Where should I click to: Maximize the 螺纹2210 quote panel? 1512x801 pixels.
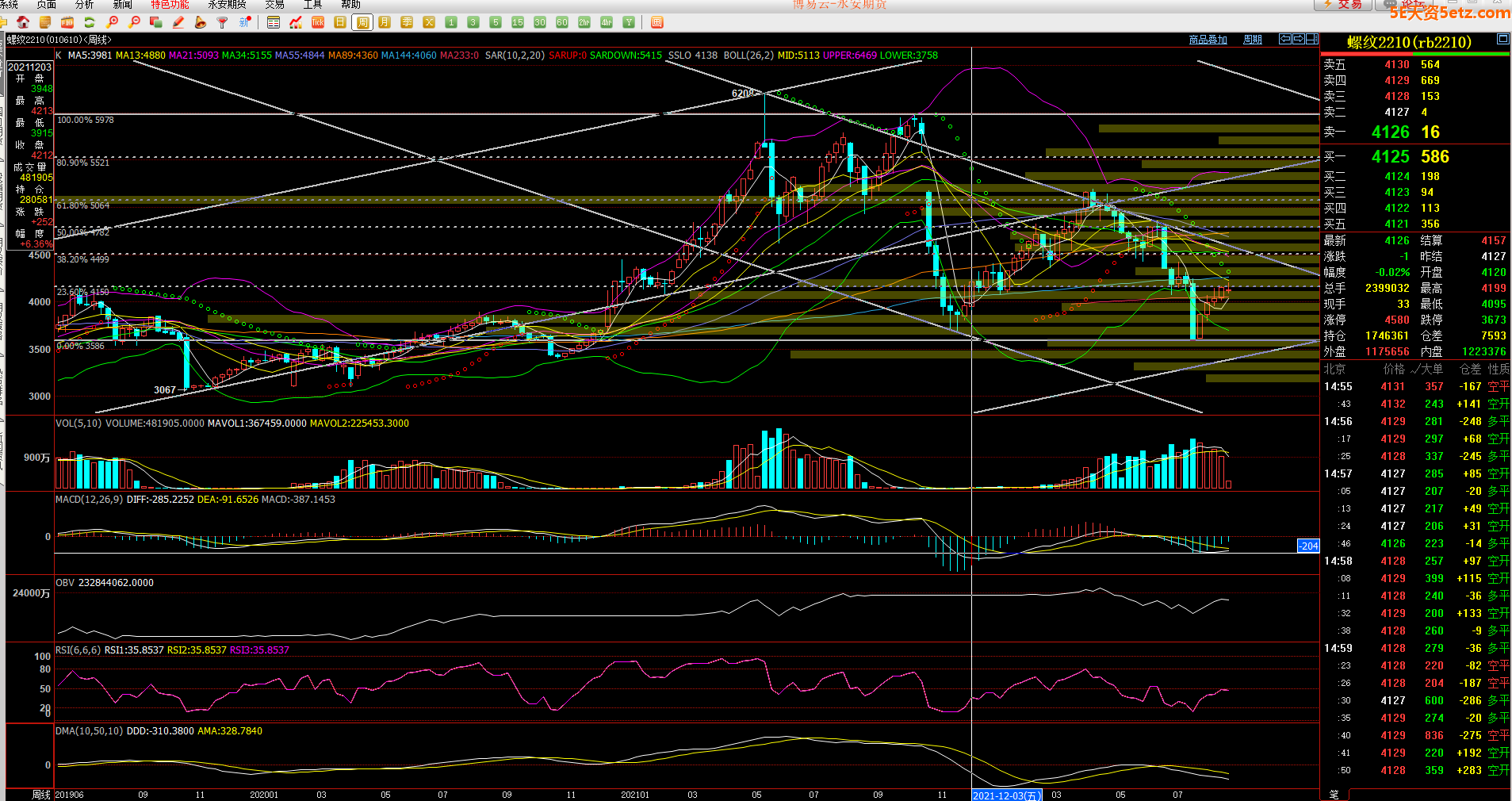1502,39
